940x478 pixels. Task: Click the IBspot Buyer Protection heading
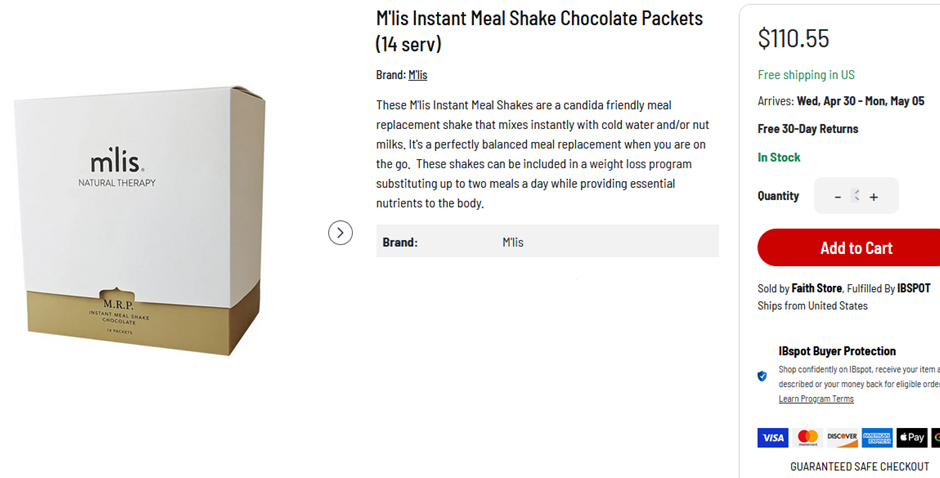837,351
